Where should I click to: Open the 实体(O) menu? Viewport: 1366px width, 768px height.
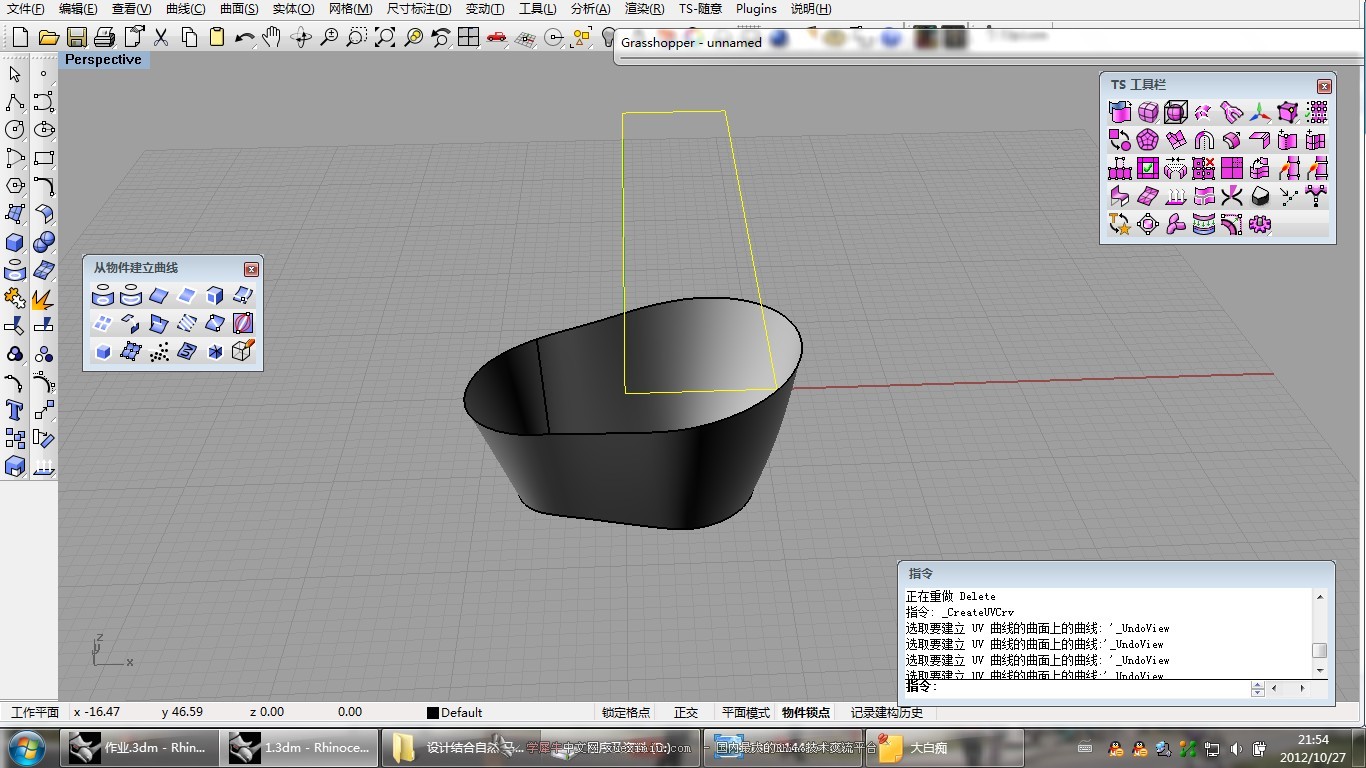[x=293, y=9]
